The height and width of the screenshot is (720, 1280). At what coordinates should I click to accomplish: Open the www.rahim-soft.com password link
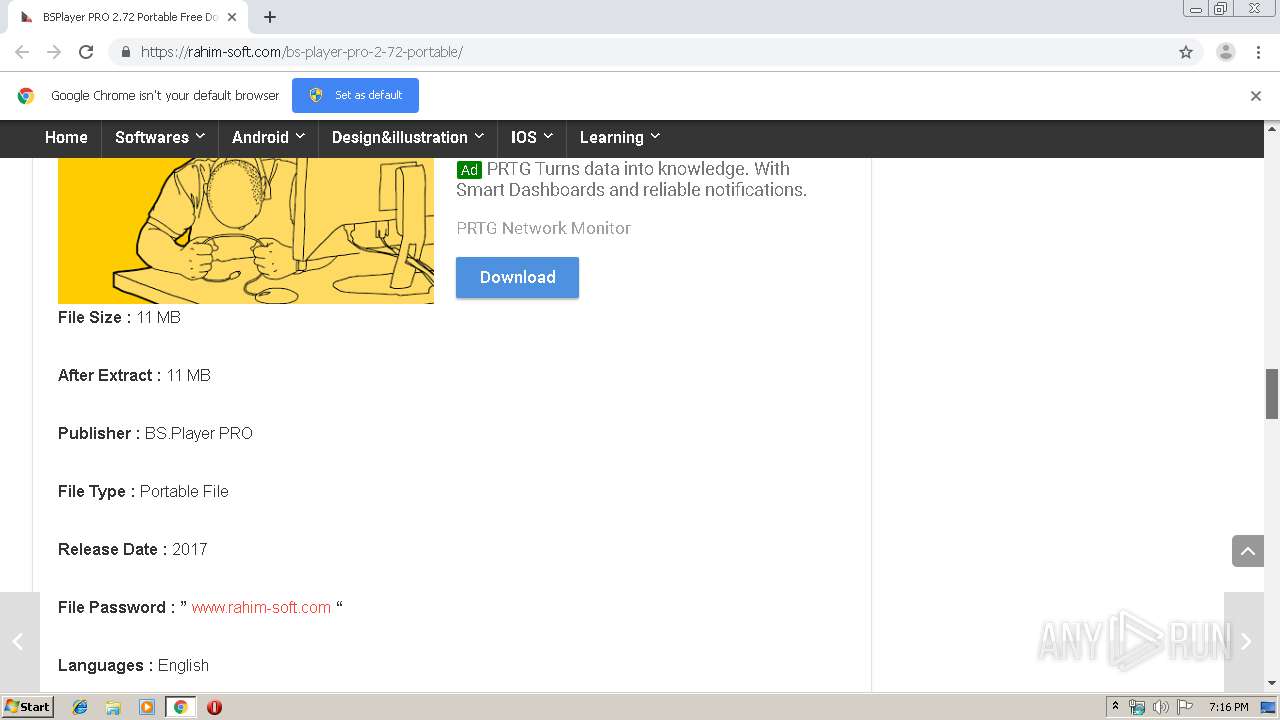261,607
